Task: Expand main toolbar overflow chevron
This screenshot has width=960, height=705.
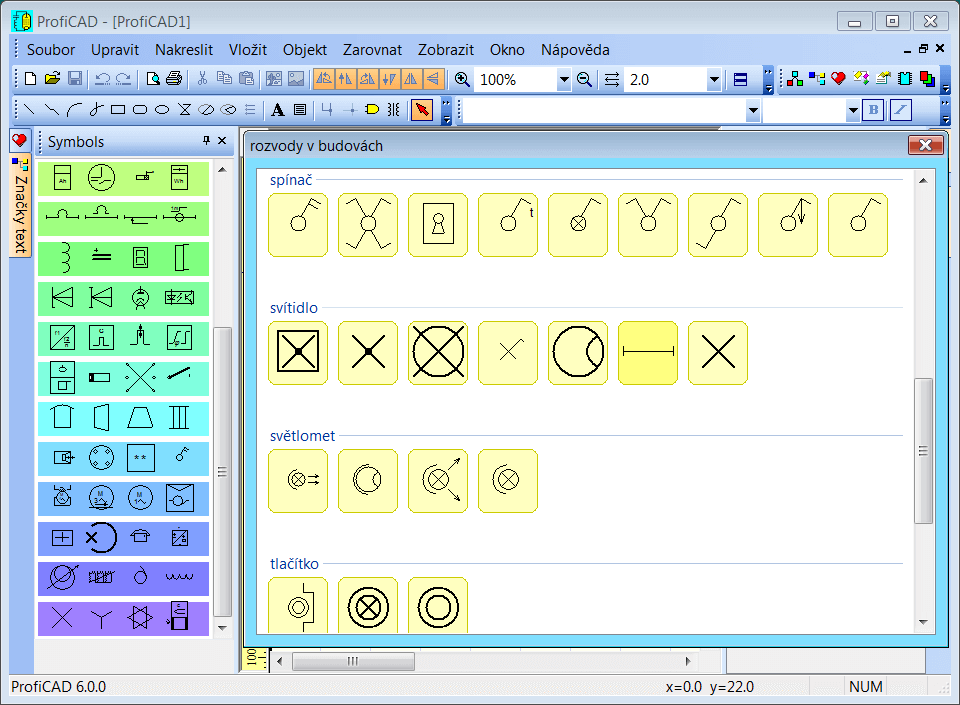Action: (768, 80)
